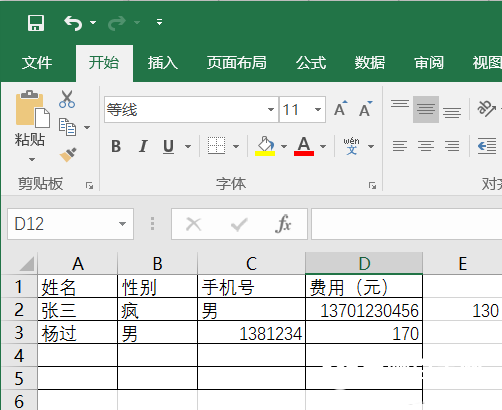Click the Cut scissors icon
Image resolution: width=502 pixels, height=410 pixels.
pyautogui.click(x=67, y=99)
